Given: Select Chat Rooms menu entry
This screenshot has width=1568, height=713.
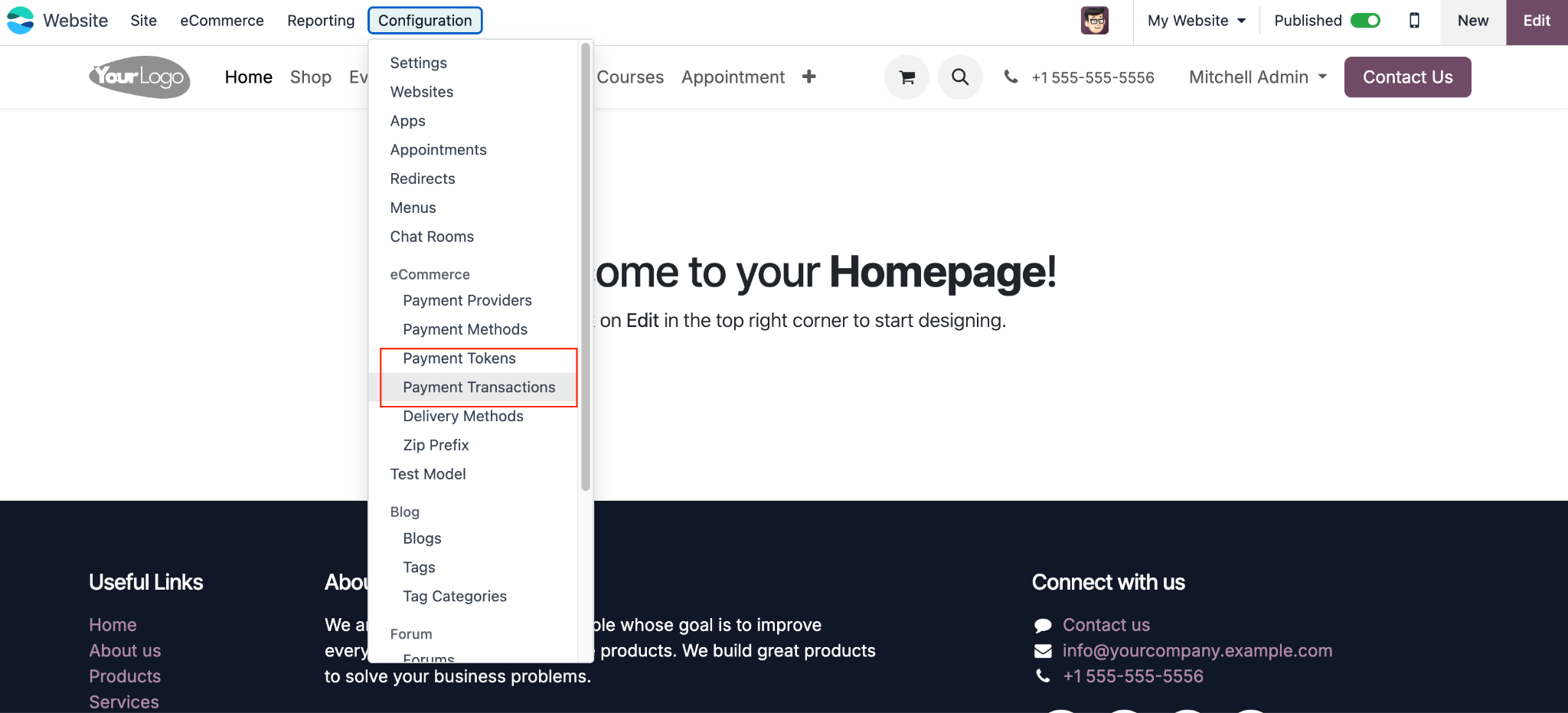Looking at the screenshot, I should pos(433,237).
